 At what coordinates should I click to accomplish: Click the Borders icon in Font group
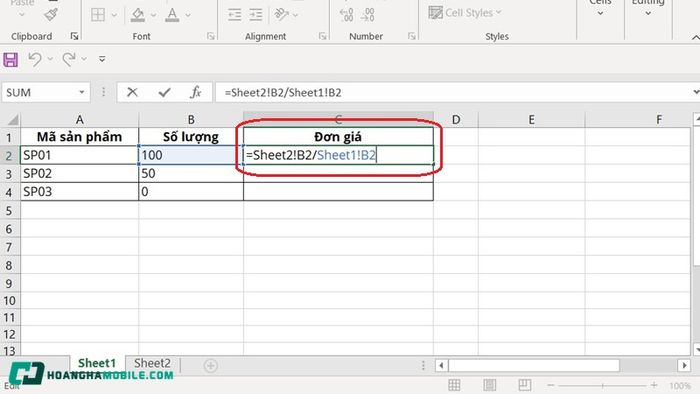(98, 15)
